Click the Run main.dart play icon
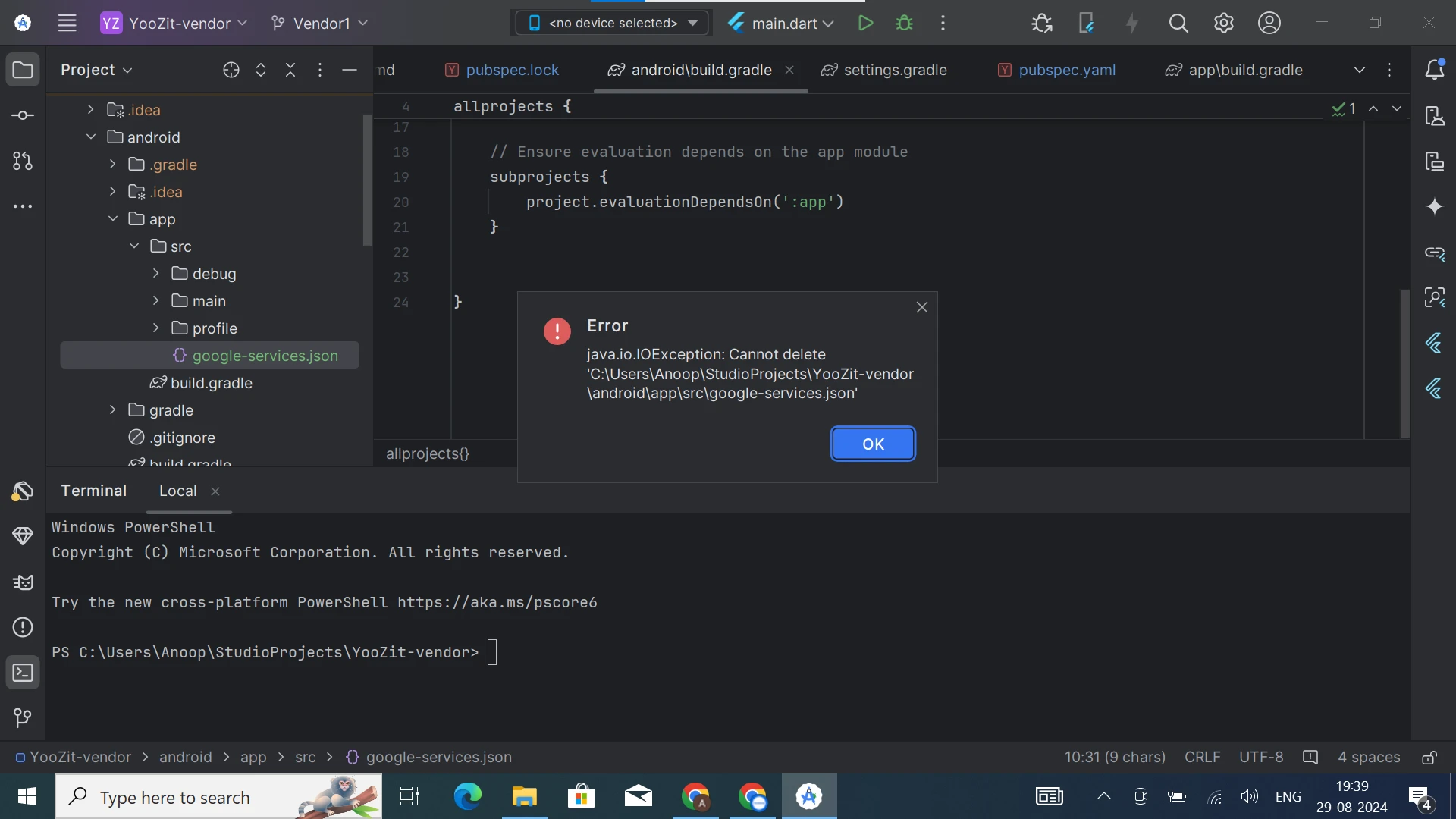 (x=865, y=24)
